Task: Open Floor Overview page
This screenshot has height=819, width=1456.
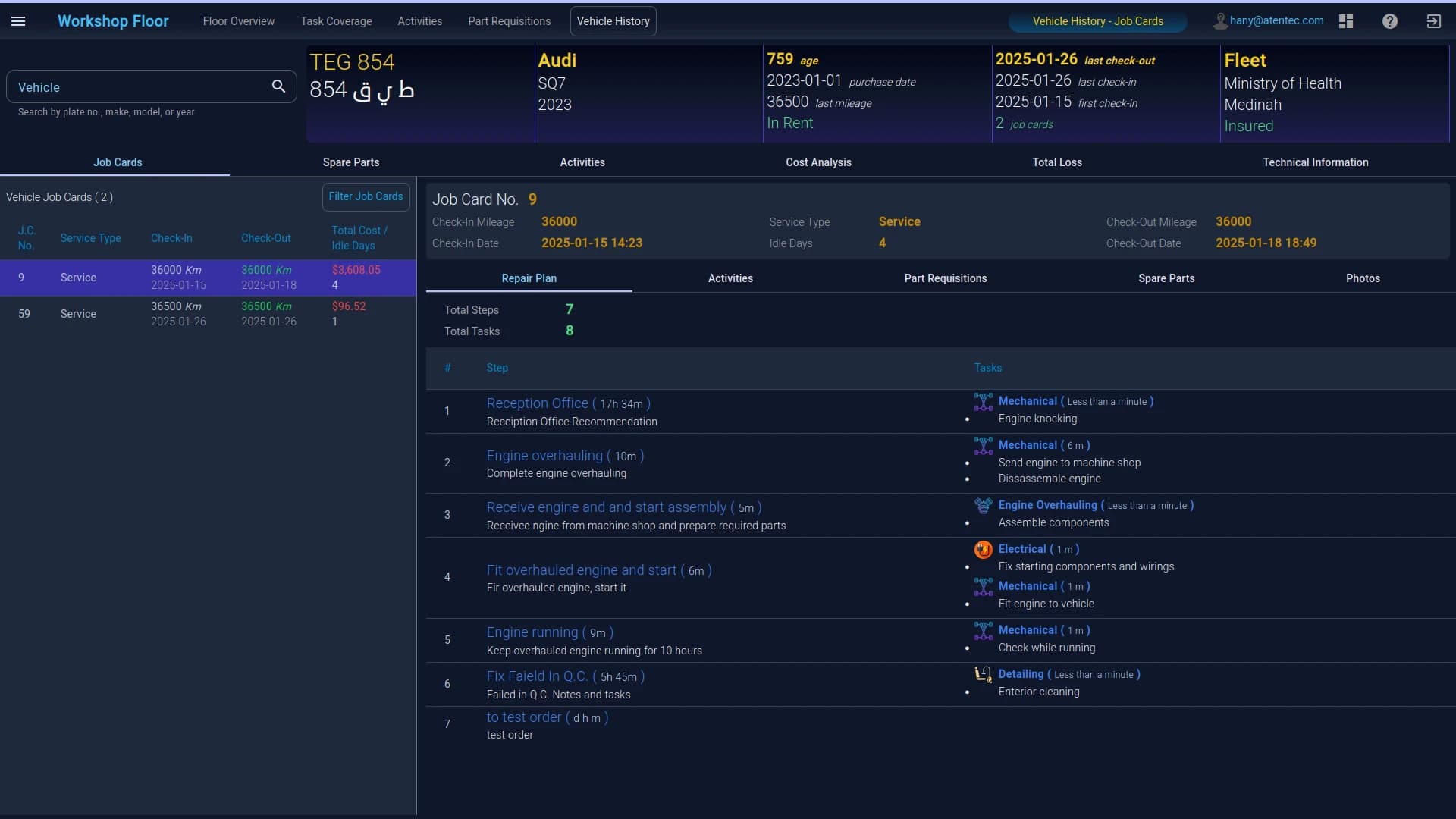Action: pyautogui.click(x=239, y=21)
